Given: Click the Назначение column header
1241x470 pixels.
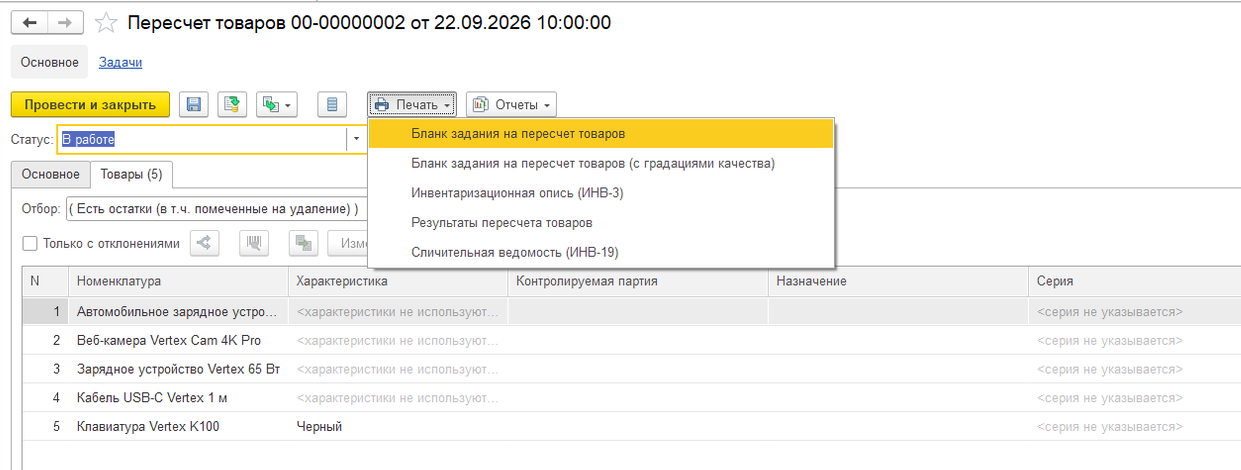Looking at the screenshot, I should (898, 281).
